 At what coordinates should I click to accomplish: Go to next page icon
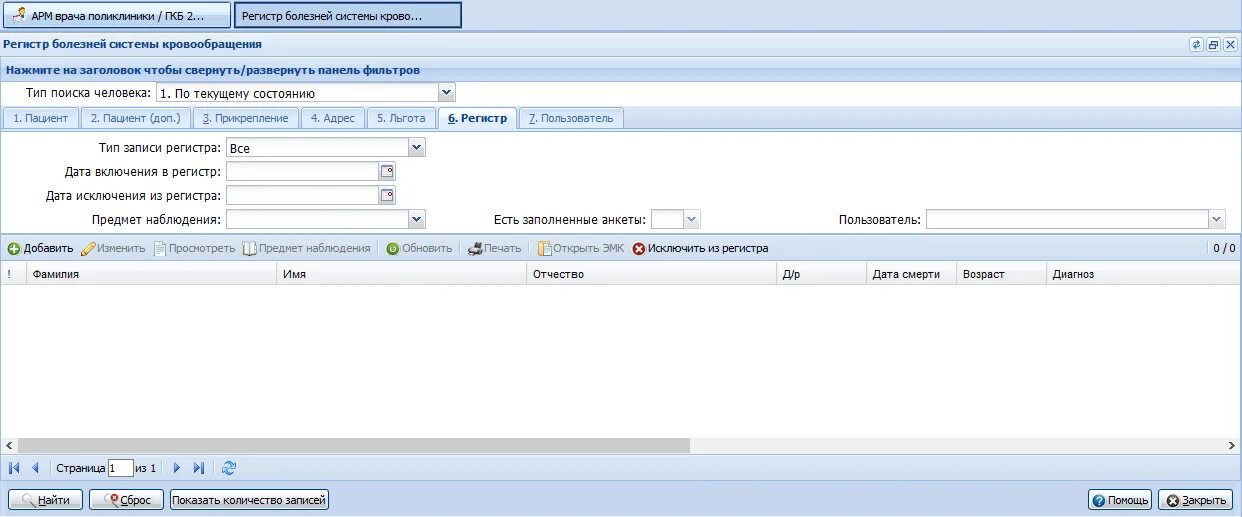tap(177, 467)
